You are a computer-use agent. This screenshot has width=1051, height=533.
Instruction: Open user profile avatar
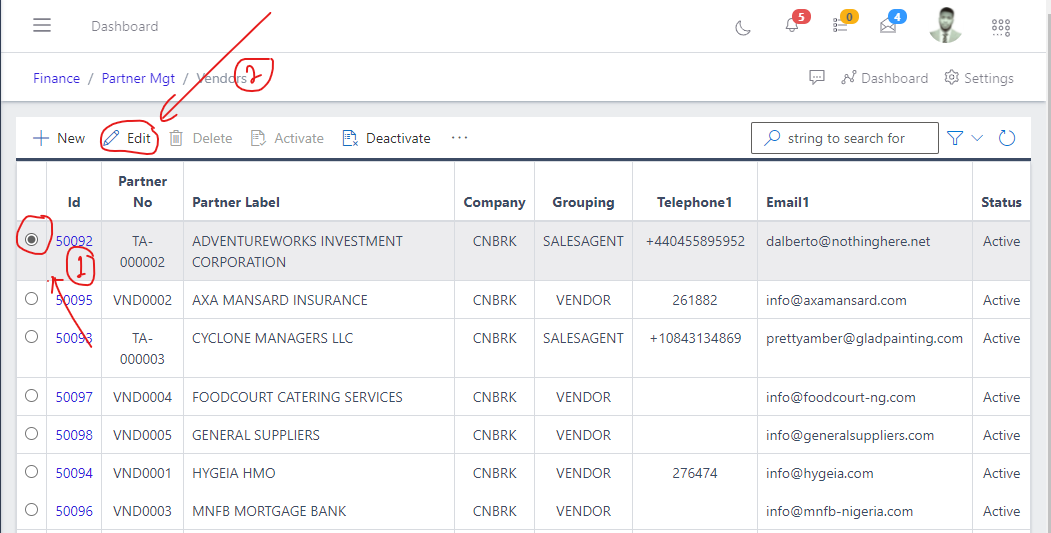(x=945, y=25)
